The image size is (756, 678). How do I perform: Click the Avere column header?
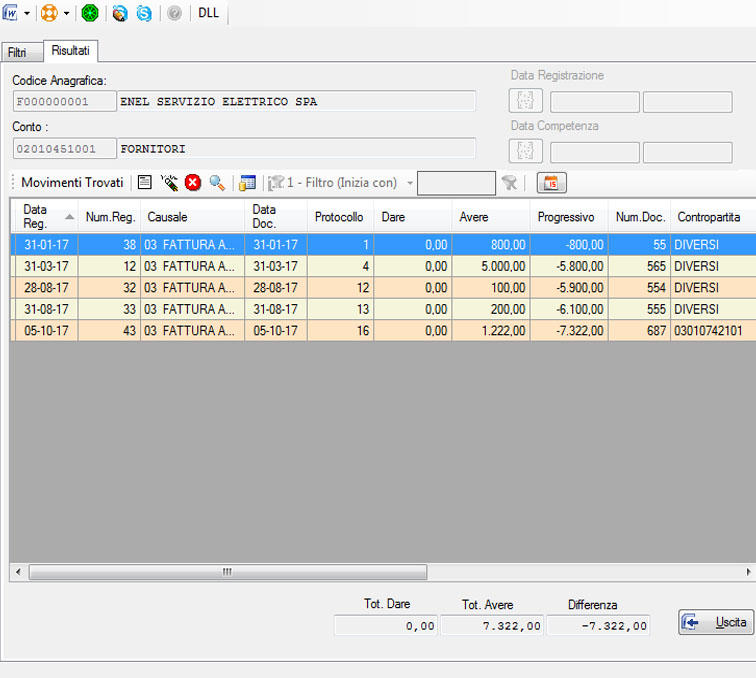click(x=491, y=217)
